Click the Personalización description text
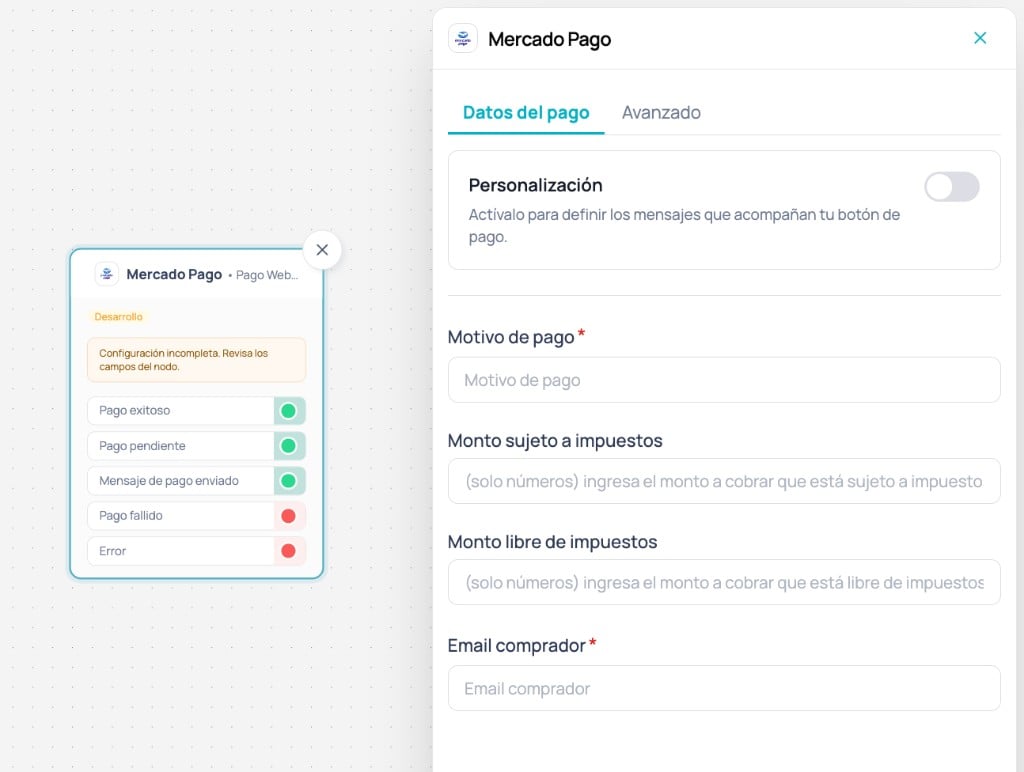The image size is (1024, 772). pyautogui.click(x=684, y=225)
